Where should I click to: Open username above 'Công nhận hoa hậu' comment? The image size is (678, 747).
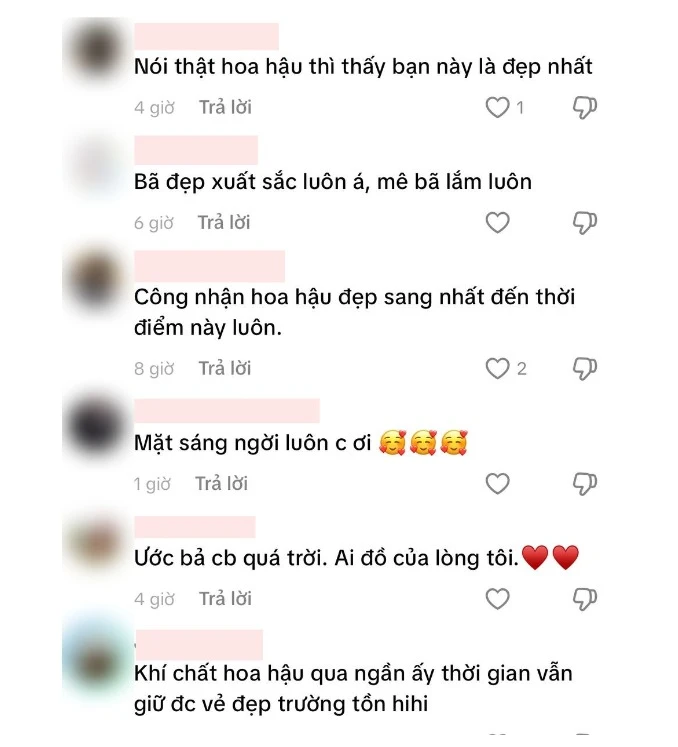(209, 266)
